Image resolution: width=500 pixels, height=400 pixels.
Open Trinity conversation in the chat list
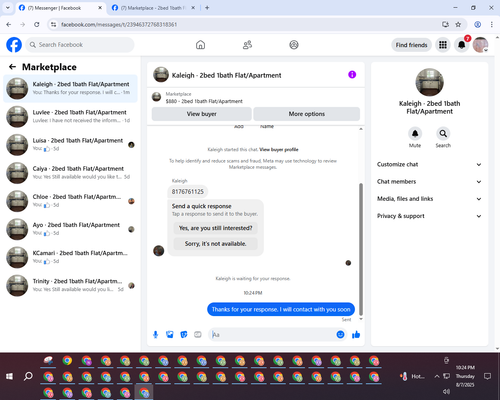pos(70,286)
